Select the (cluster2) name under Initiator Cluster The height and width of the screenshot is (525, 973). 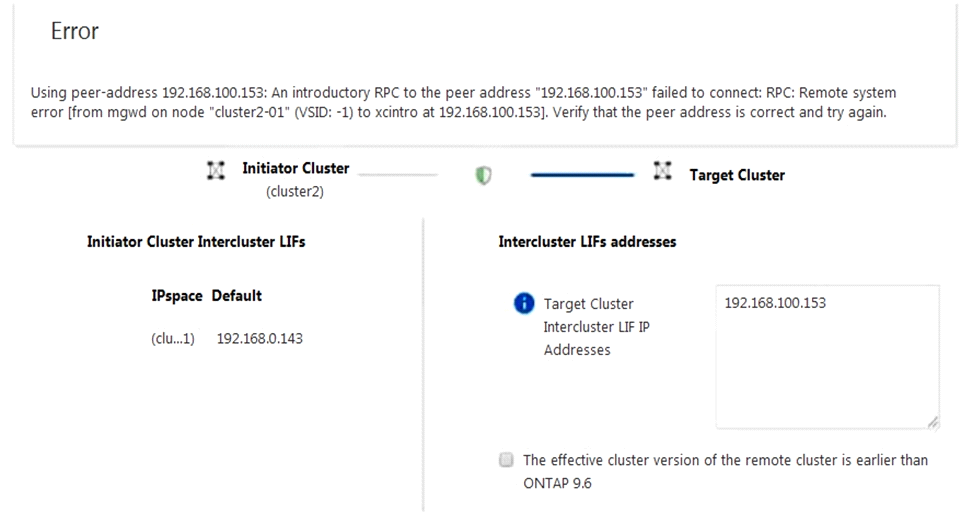pyautogui.click(x=295, y=192)
